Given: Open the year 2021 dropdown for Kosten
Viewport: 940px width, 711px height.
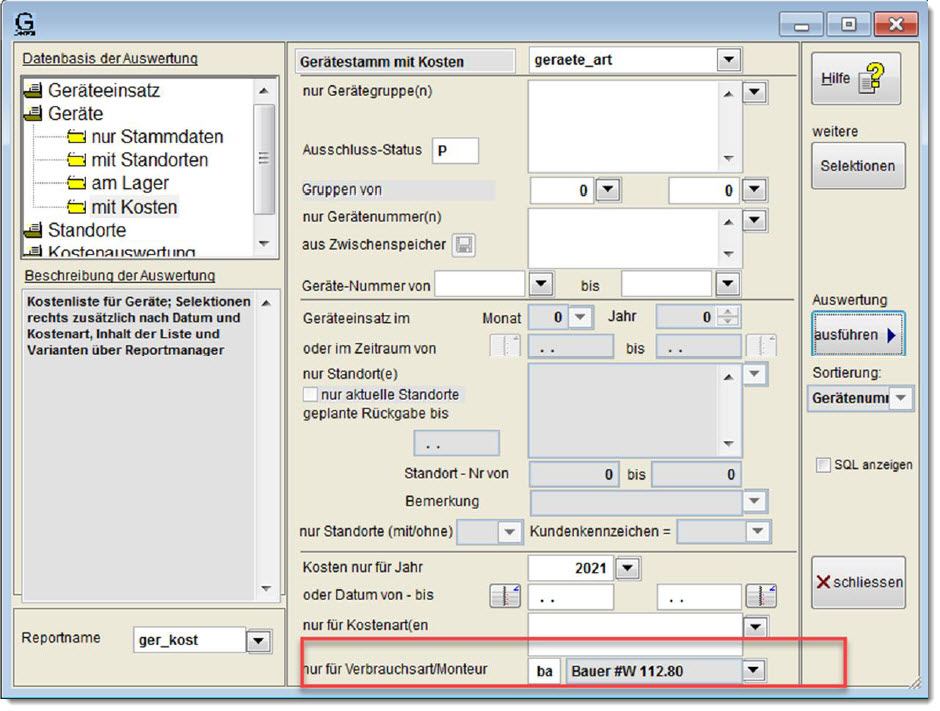Looking at the screenshot, I should 627,569.
